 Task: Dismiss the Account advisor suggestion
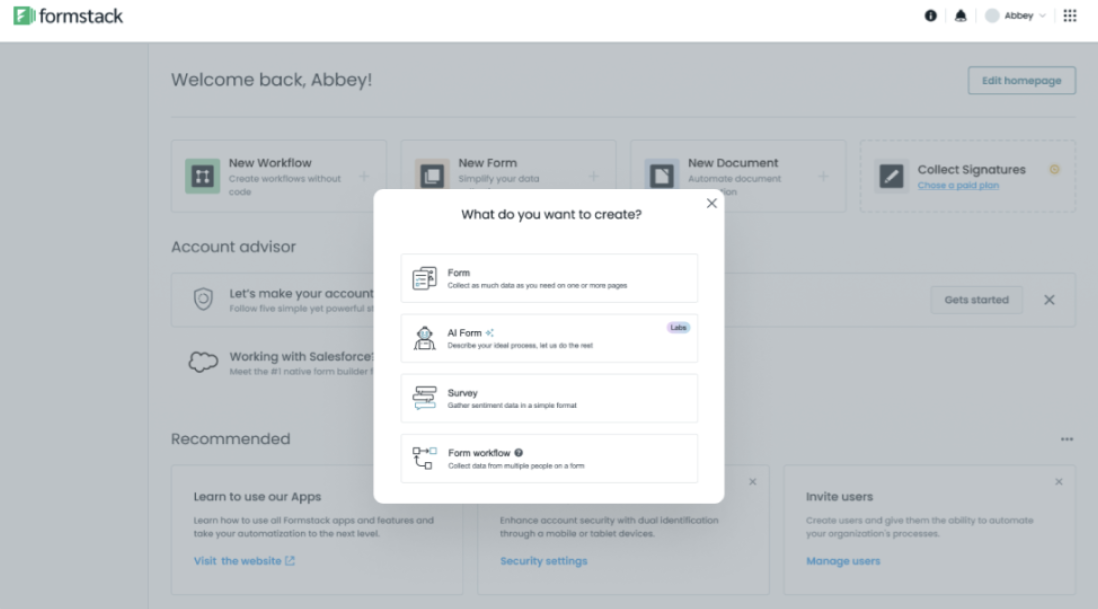[x=1049, y=299]
